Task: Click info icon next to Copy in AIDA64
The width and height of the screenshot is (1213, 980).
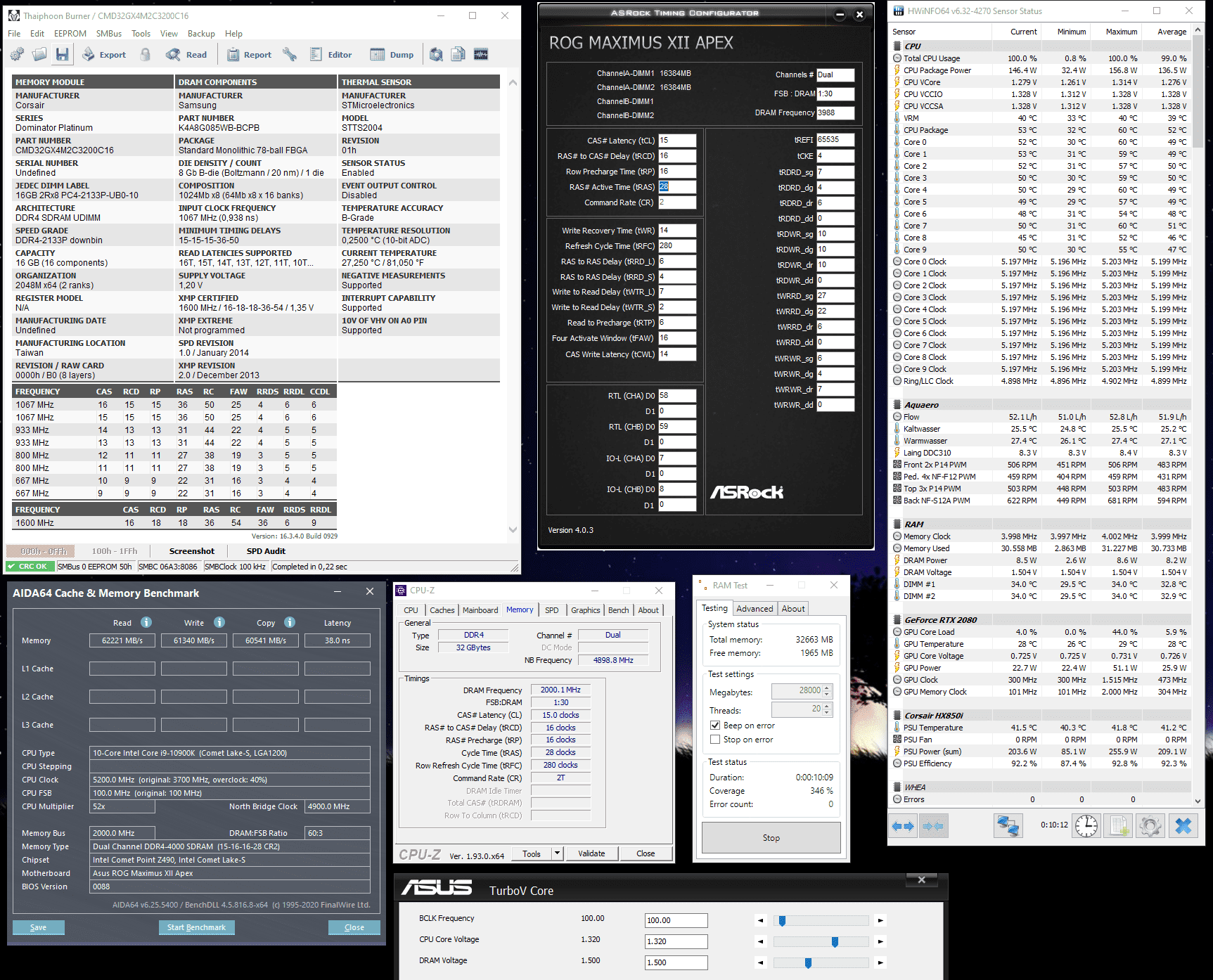Action: tap(290, 622)
